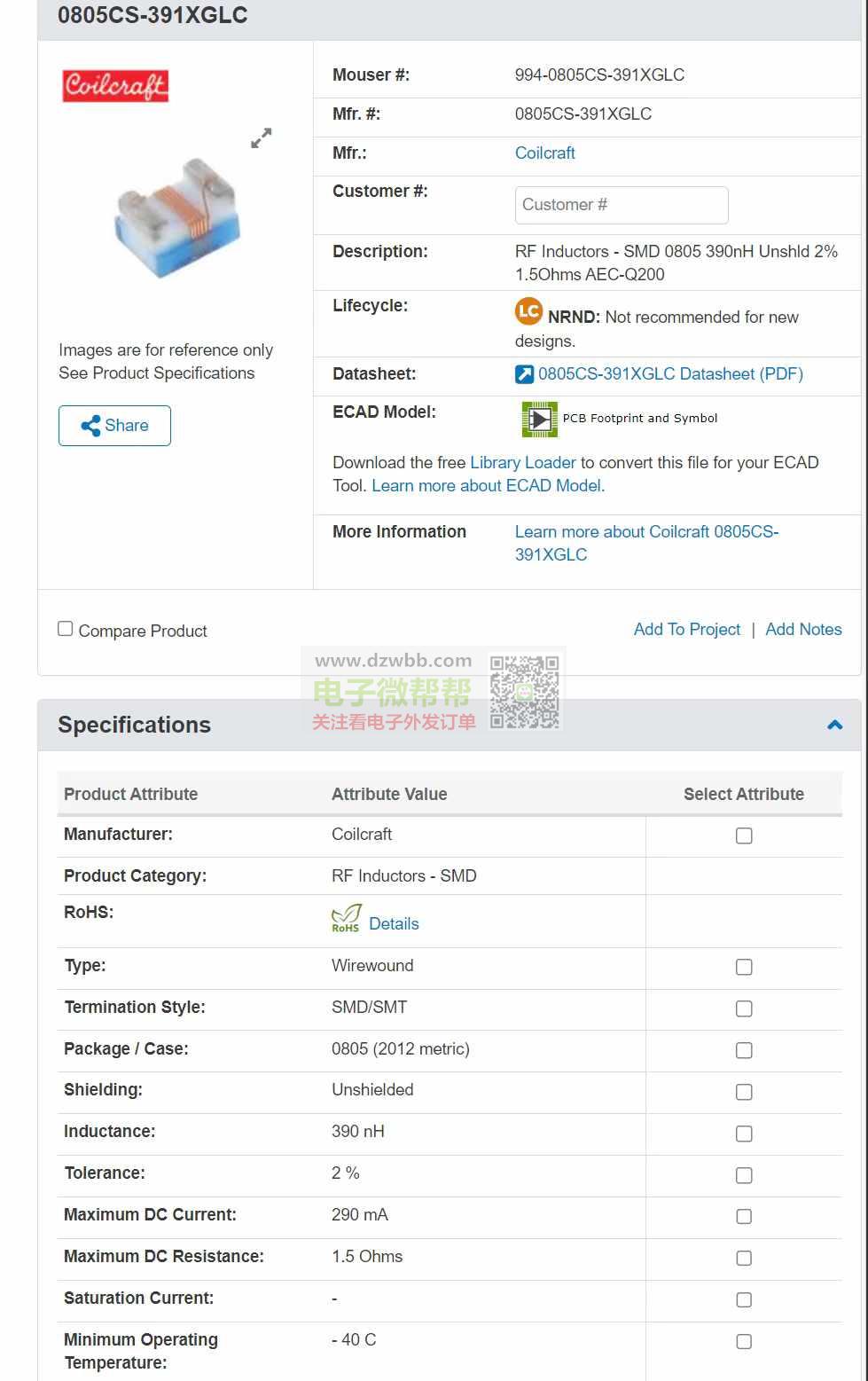Collapse the Specifications section chevron
868x1381 pixels.
pos(834,725)
